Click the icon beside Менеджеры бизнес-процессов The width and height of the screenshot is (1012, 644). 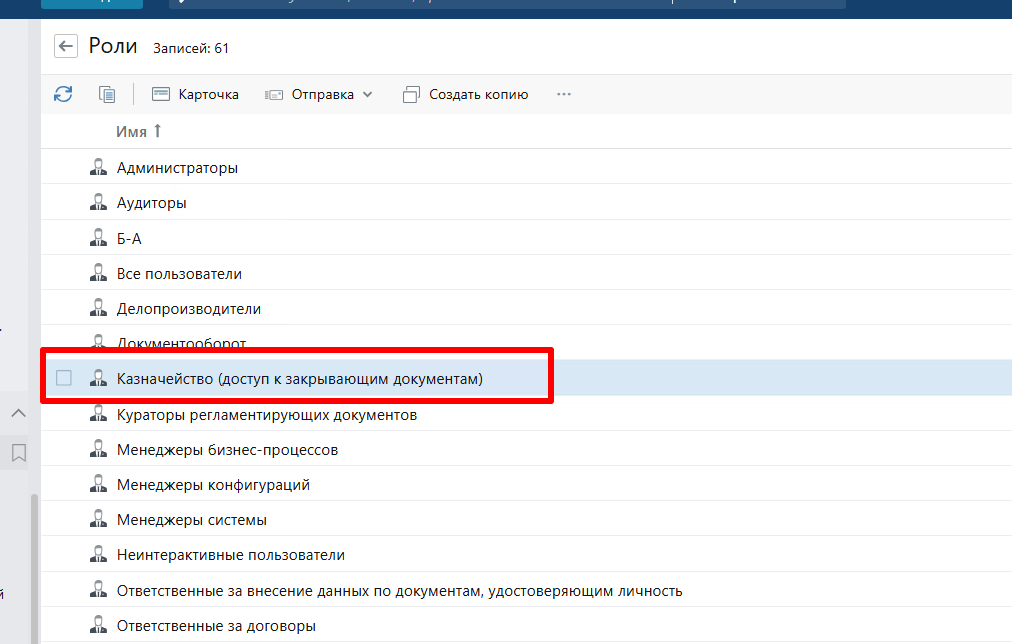(98, 450)
